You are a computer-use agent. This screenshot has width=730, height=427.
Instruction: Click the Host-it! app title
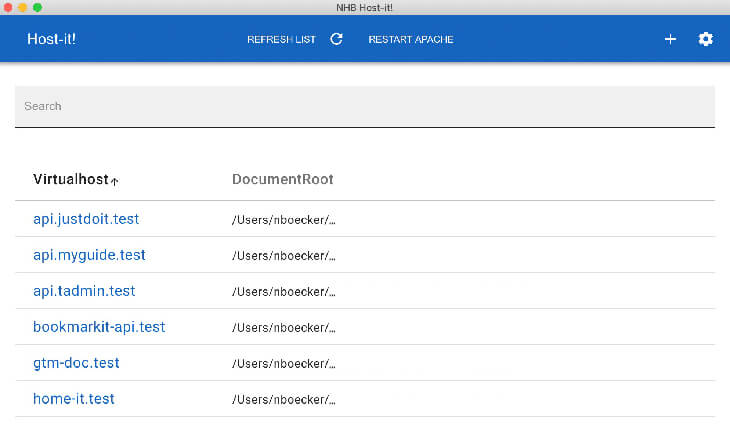tap(51, 39)
